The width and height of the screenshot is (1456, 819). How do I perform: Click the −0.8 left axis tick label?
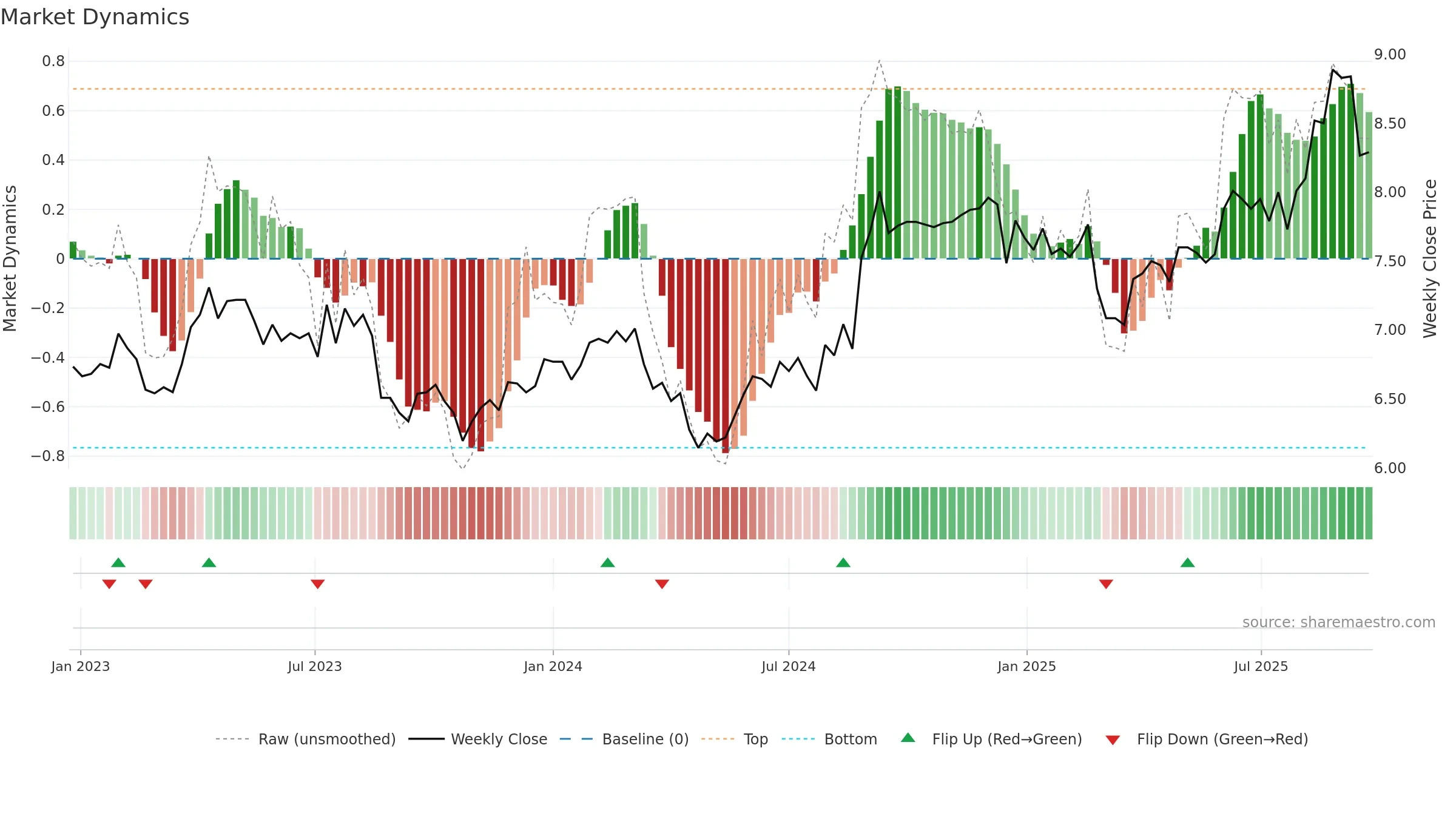(48, 456)
